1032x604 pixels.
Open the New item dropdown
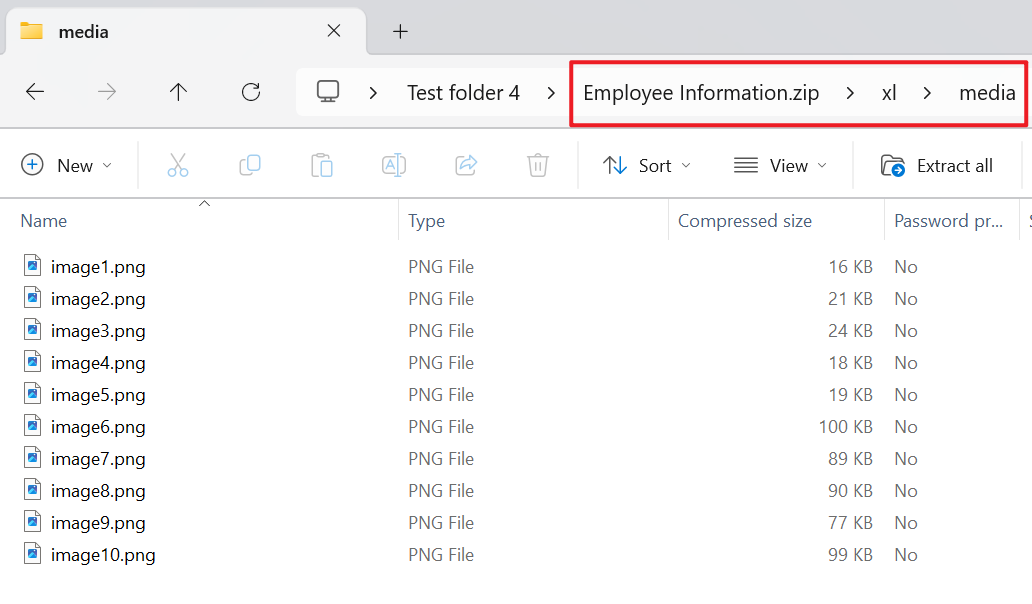tap(67, 165)
